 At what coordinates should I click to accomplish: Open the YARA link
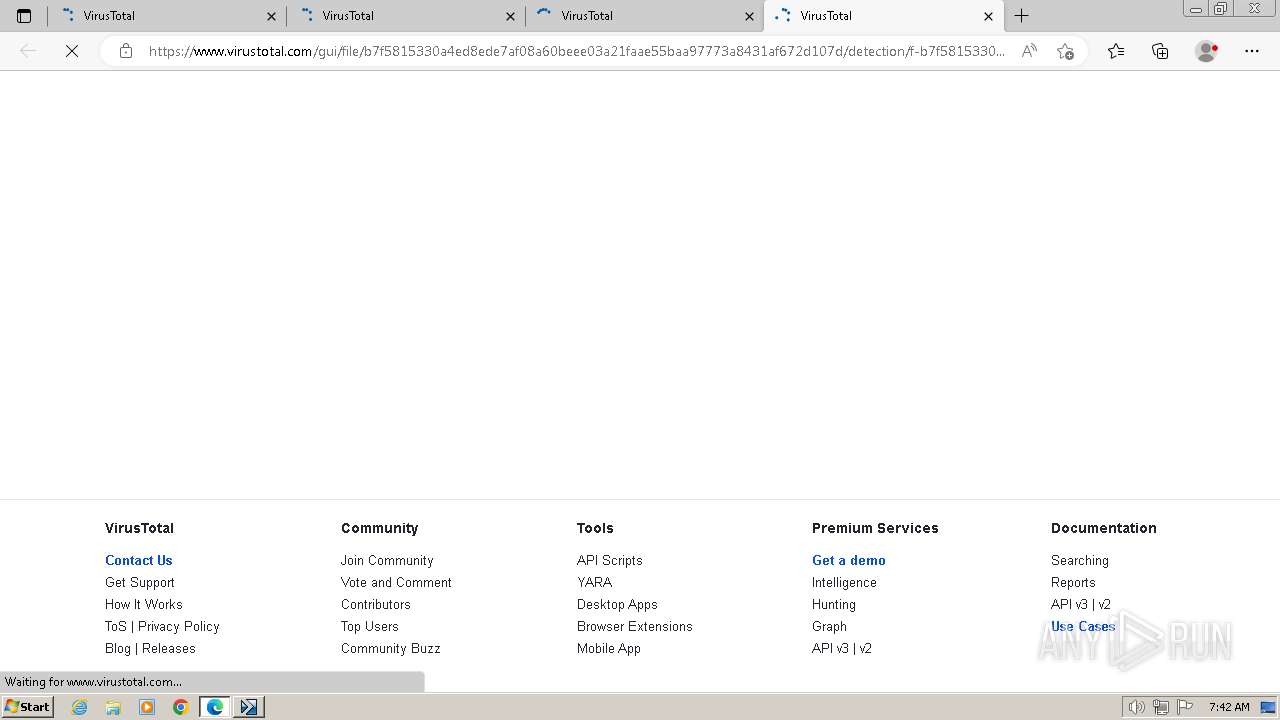[x=594, y=582]
